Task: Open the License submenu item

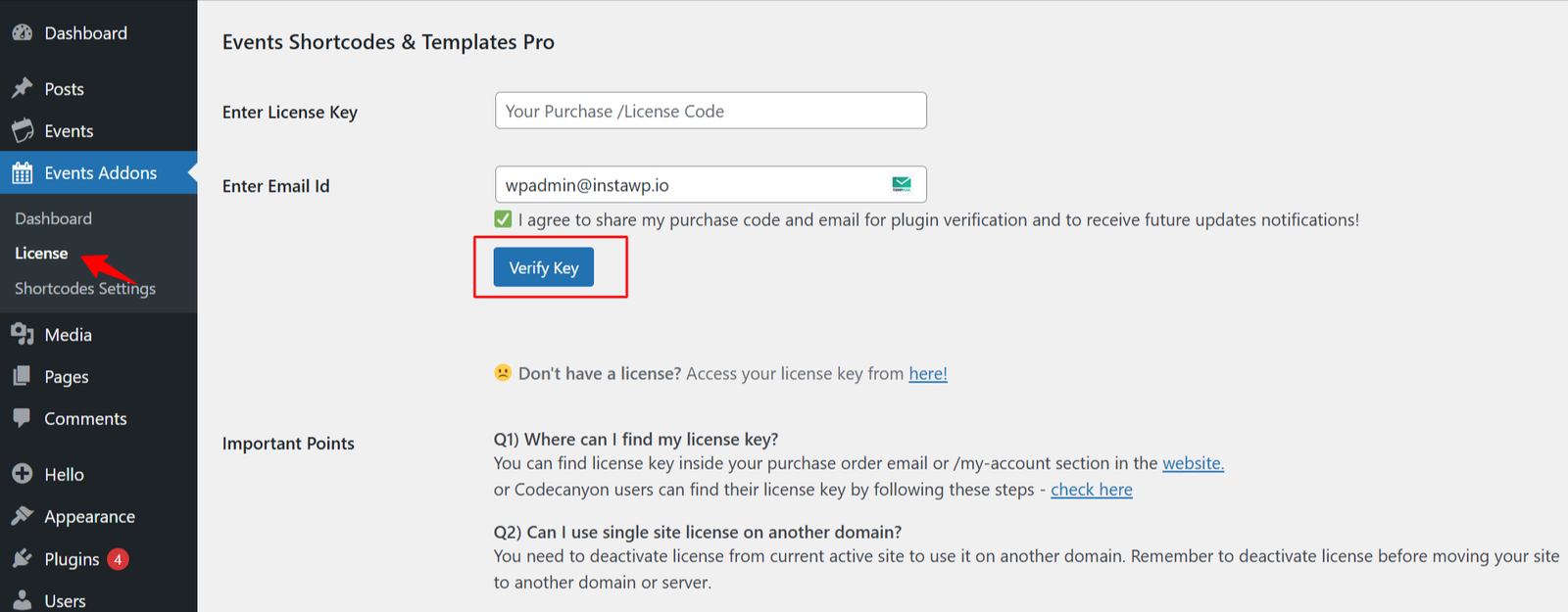Action: click(x=41, y=253)
